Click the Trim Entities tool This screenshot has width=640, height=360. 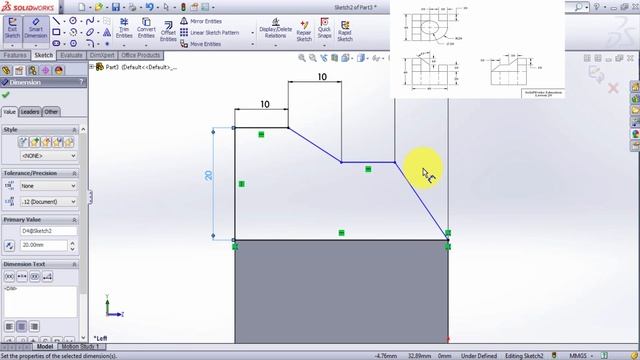(x=124, y=28)
